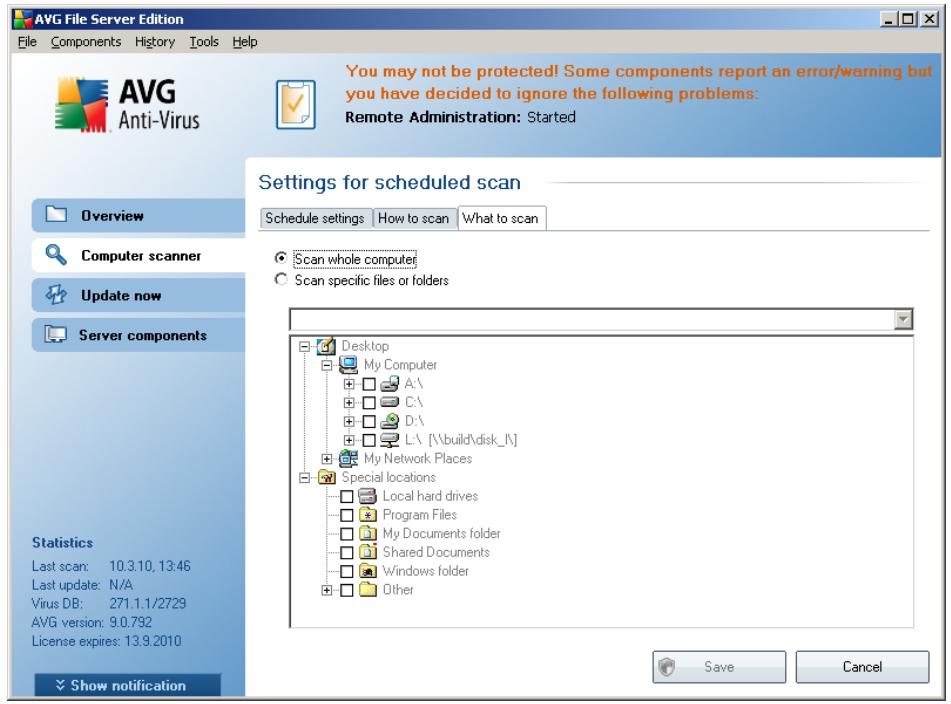
Task: Click the Server components monitor icon
Action: tap(56, 335)
